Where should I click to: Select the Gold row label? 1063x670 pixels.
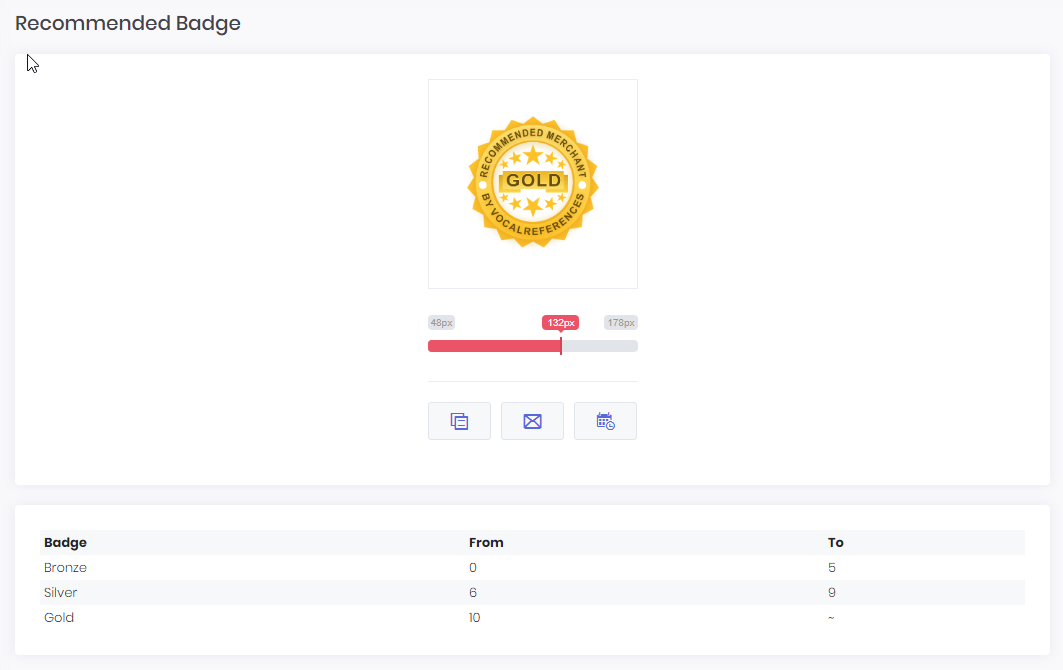[59, 618]
